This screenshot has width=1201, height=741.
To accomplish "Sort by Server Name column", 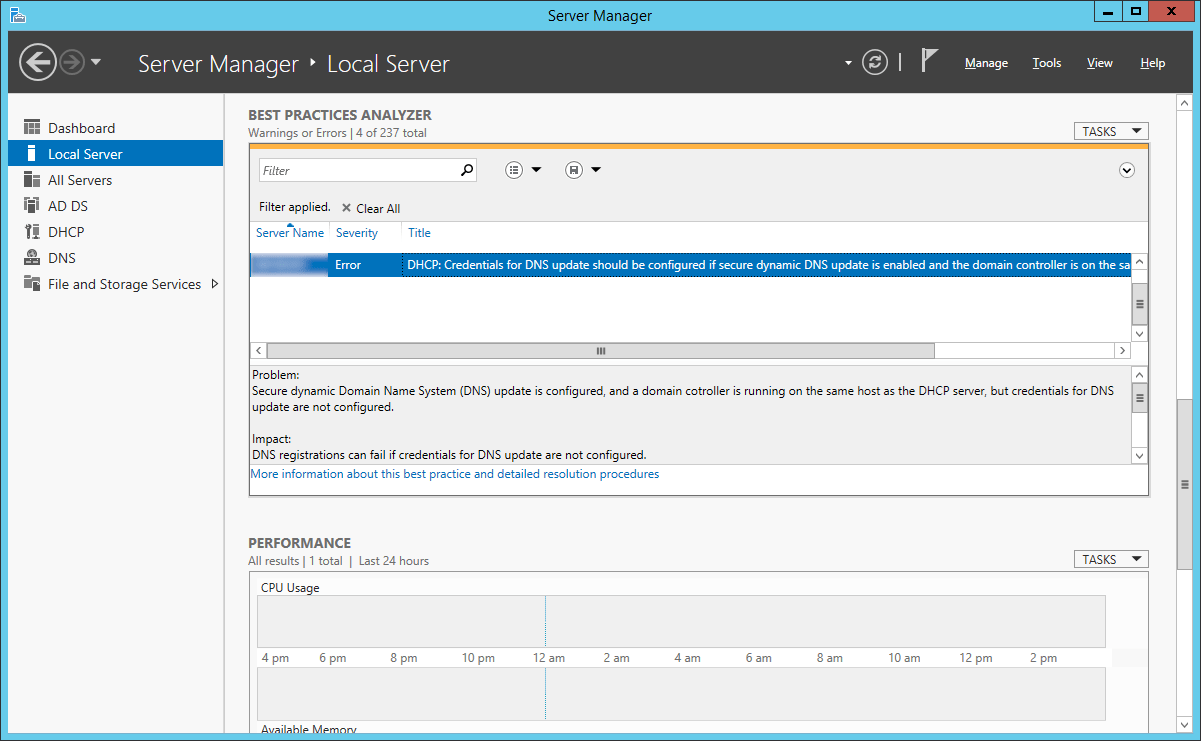I will click(x=290, y=233).
